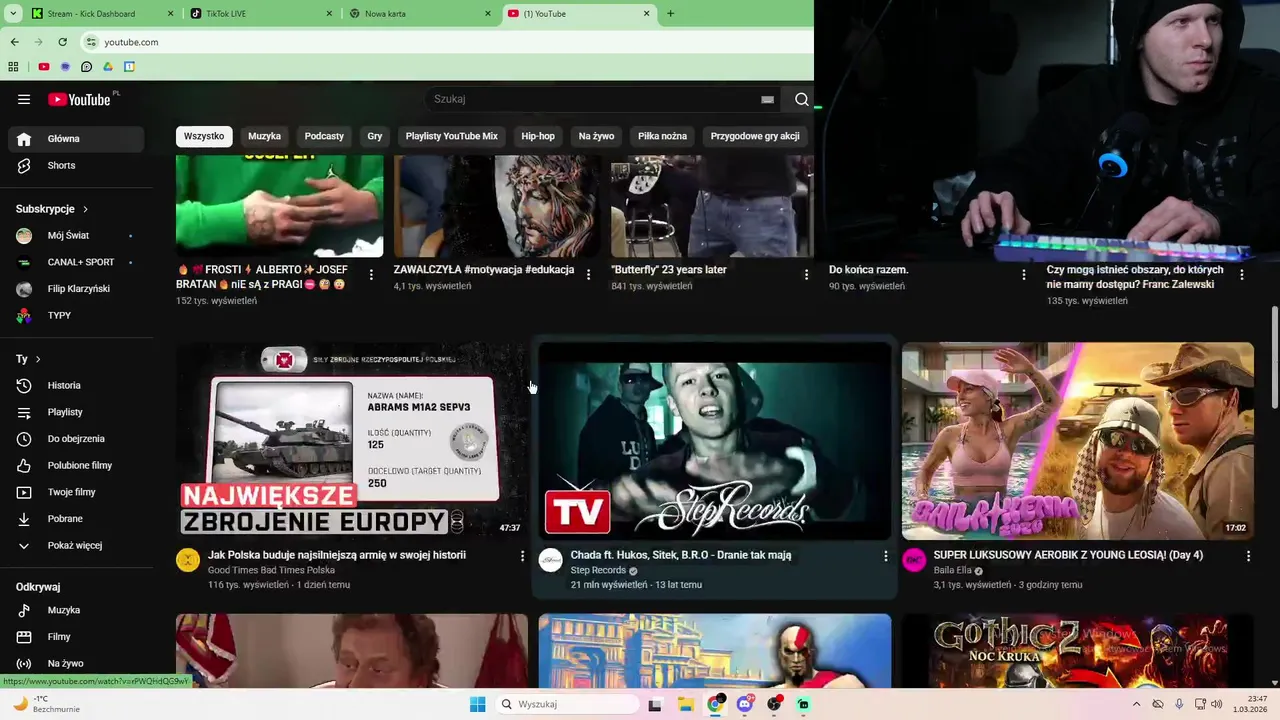Select the Piłka nożna filter chip

point(663,136)
